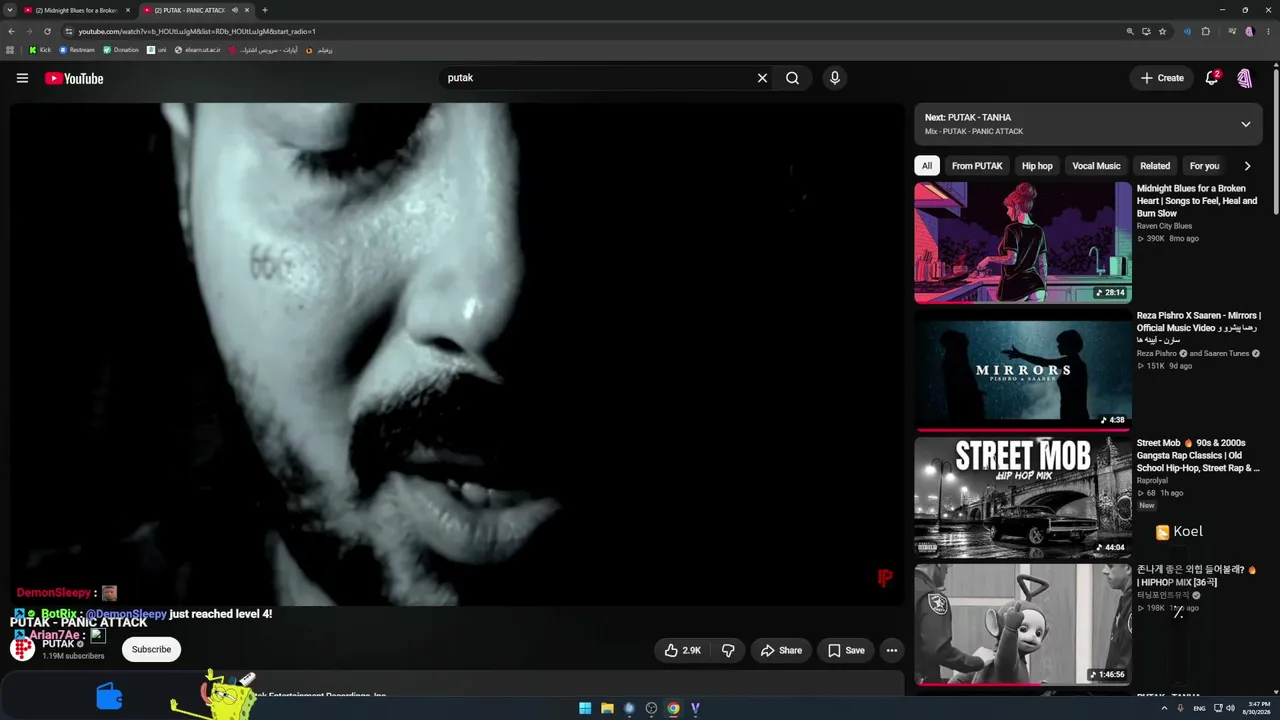Open the blue sound-wave extension icon
Viewport: 1280px width, 720px height.
1187,31
